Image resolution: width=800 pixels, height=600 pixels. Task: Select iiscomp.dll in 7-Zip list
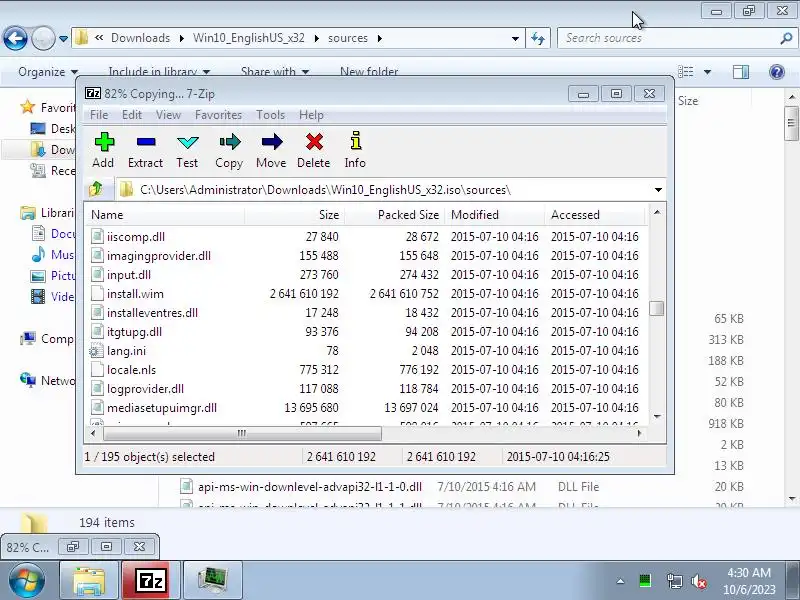(x=365, y=237)
